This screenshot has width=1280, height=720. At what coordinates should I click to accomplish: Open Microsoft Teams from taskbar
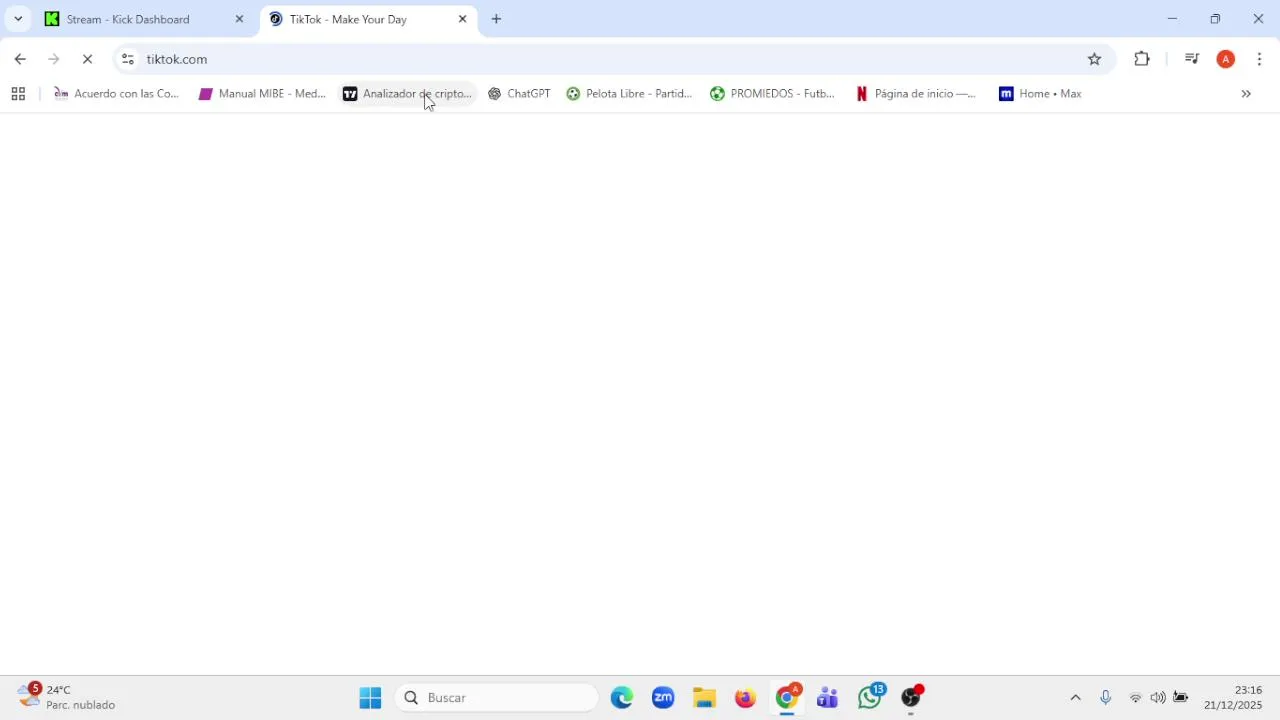pos(828,698)
